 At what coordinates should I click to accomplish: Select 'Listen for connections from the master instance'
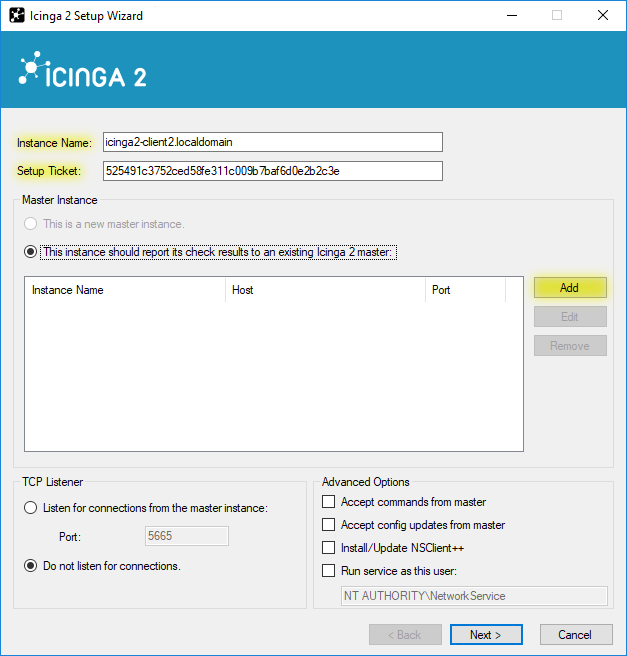point(31,508)
